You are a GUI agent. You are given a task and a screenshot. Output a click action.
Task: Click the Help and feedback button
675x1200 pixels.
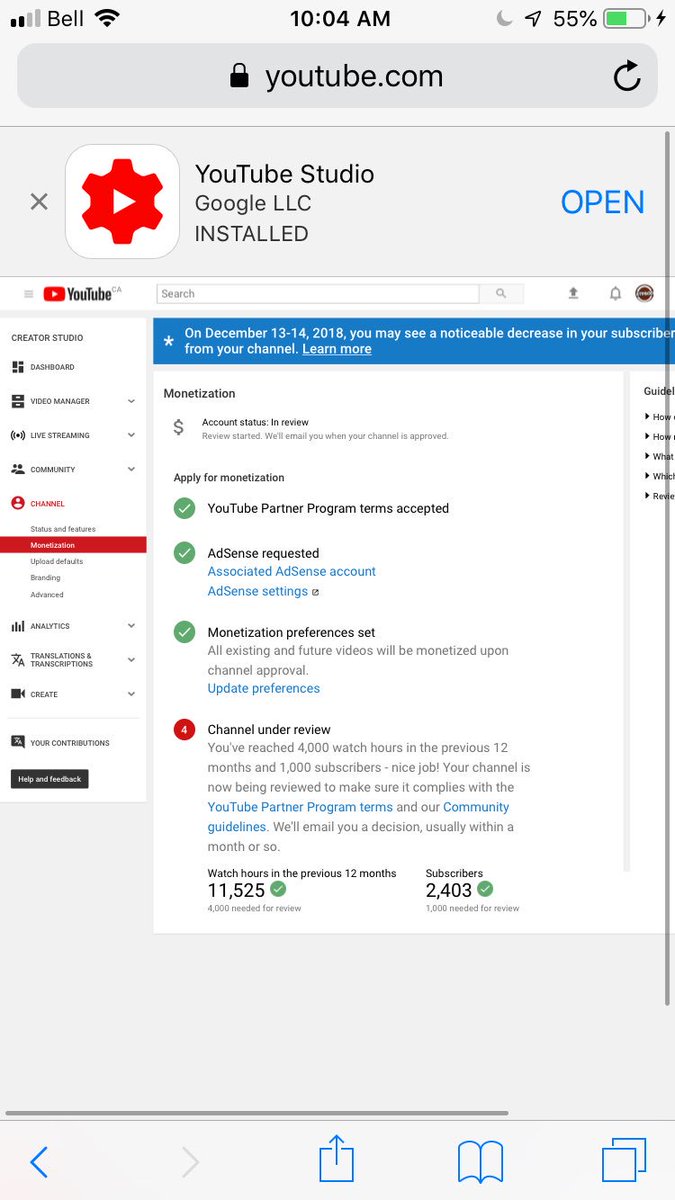(50, 779)
